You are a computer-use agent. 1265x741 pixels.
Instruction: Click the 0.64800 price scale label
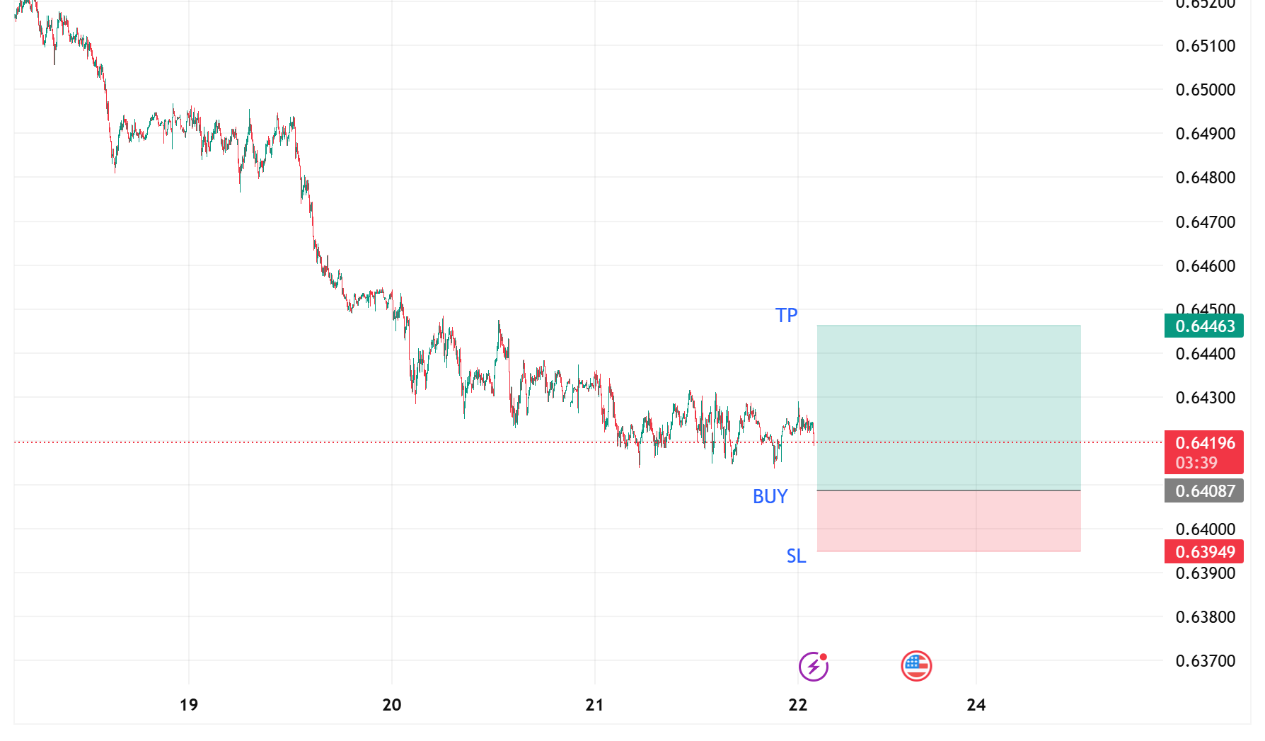(x=1205, y=178)
